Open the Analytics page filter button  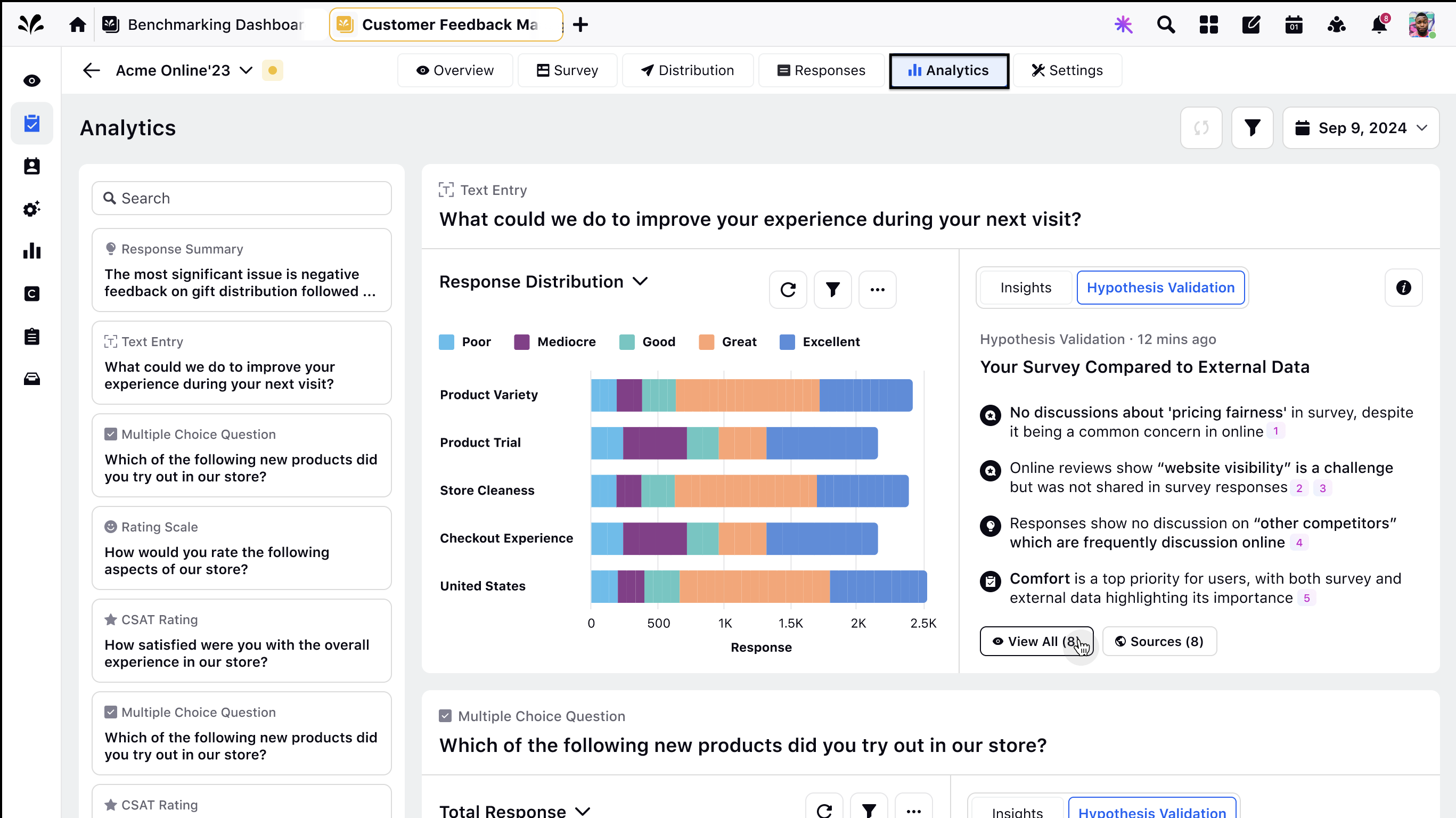[x=1253, y=128]
